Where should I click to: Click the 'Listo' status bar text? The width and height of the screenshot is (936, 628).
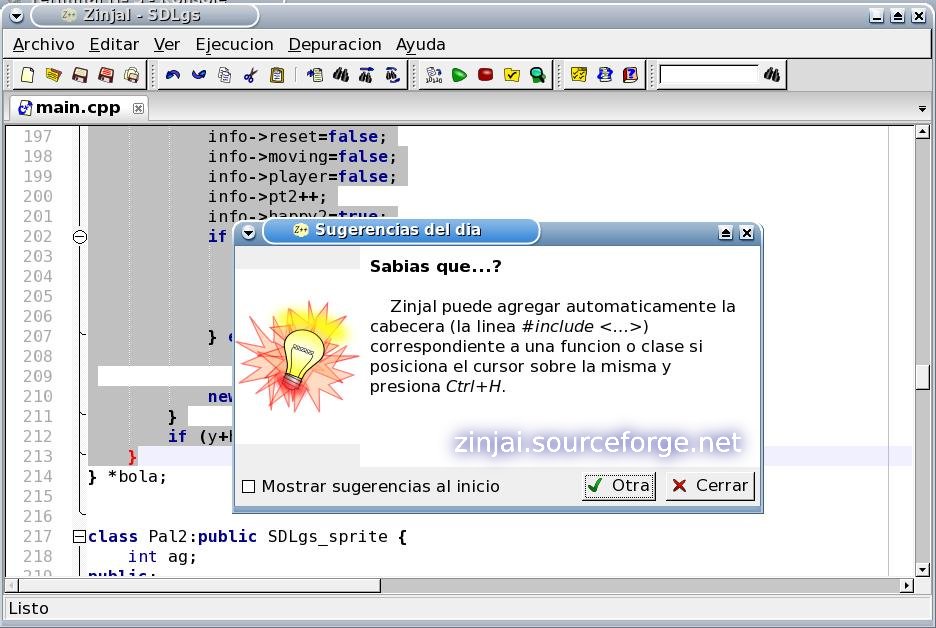pos(29,609)
